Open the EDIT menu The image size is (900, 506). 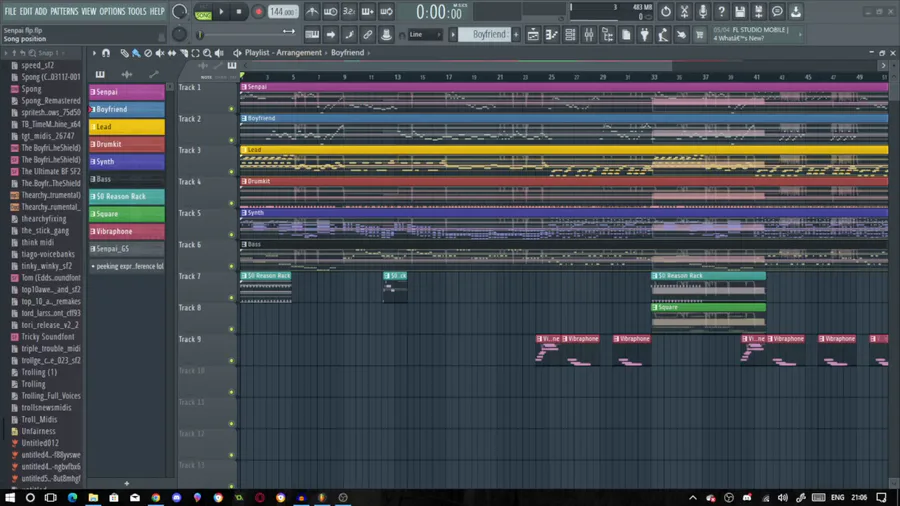click(x=26, y=11)
